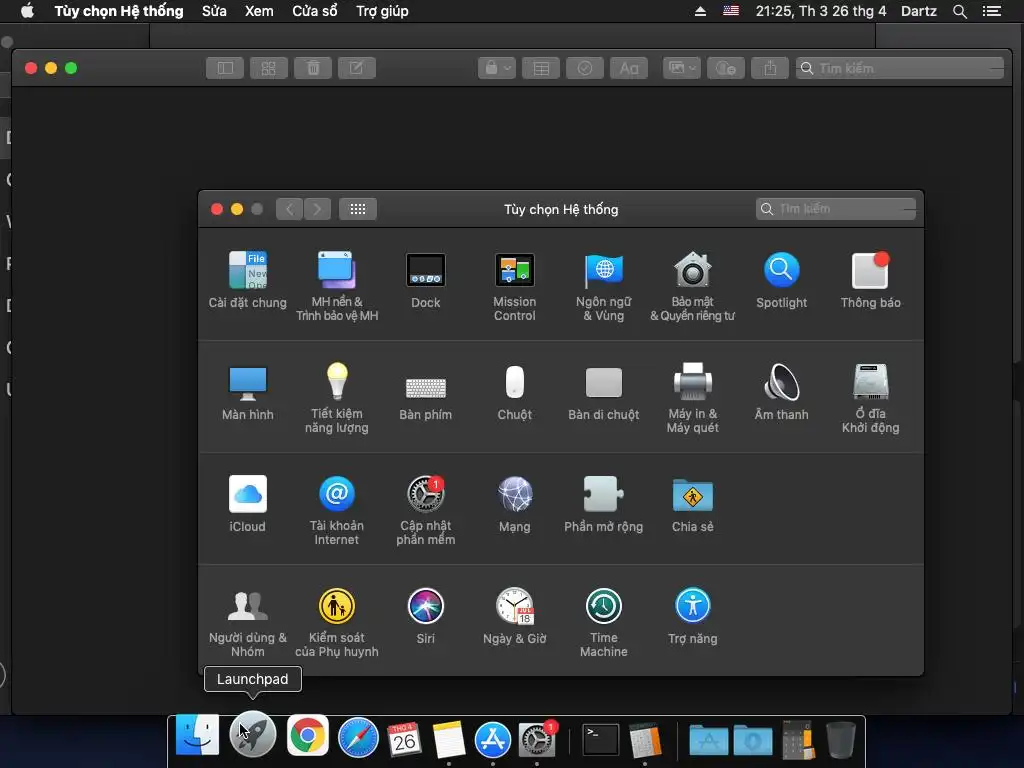Open Safari from the Dock
Screen dimensions: 1024x768
(x=358, y=737)
